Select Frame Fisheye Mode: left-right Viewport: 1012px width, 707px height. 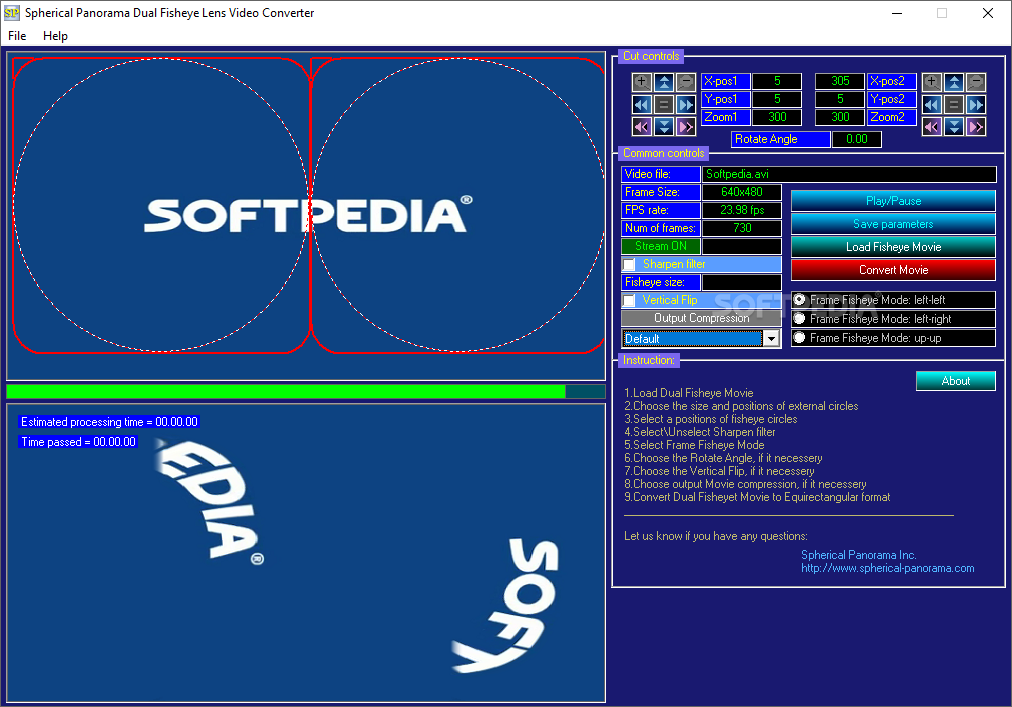pyautogui.click(x=800, y=318)
